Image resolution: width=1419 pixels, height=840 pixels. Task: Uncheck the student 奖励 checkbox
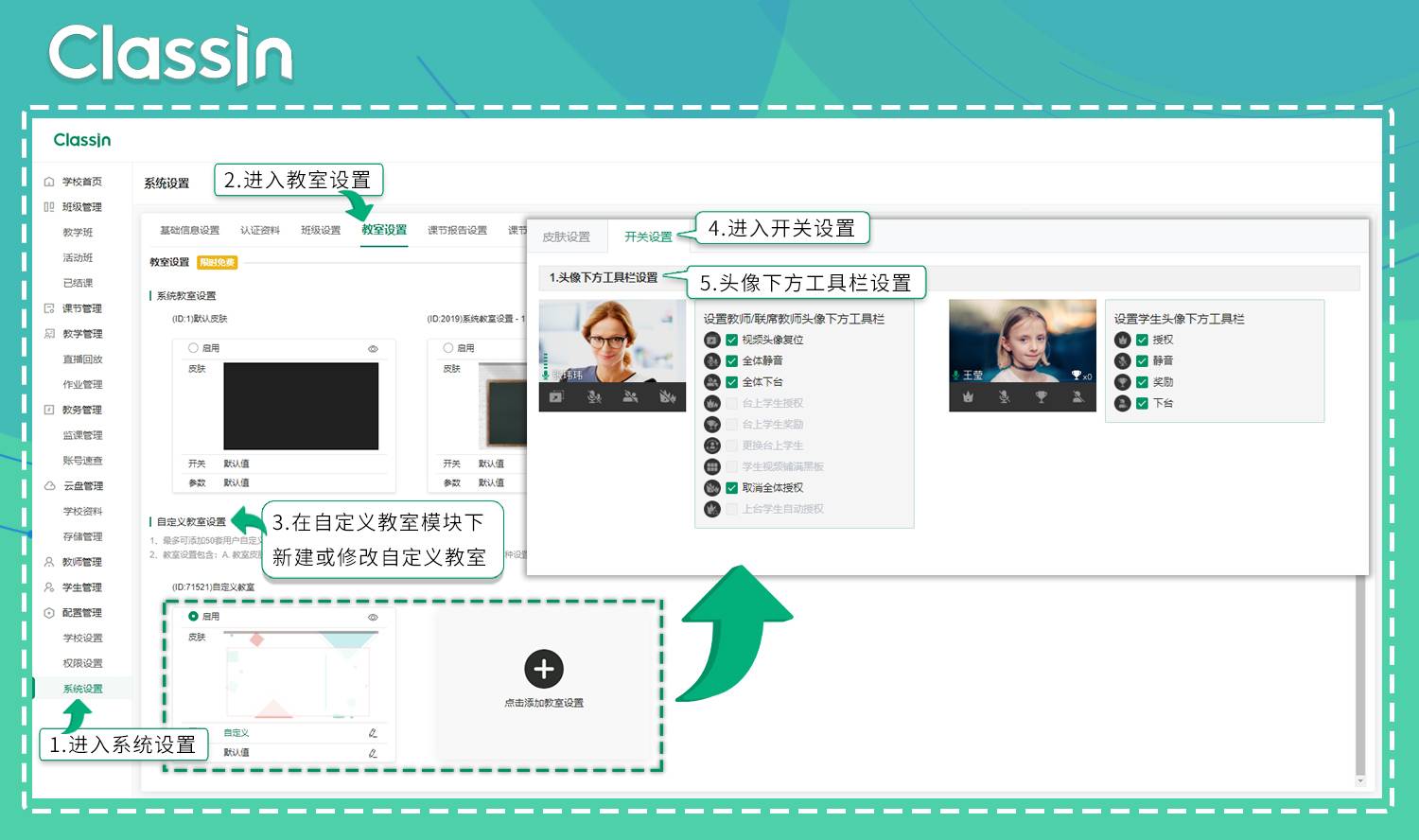[1142, 382]
